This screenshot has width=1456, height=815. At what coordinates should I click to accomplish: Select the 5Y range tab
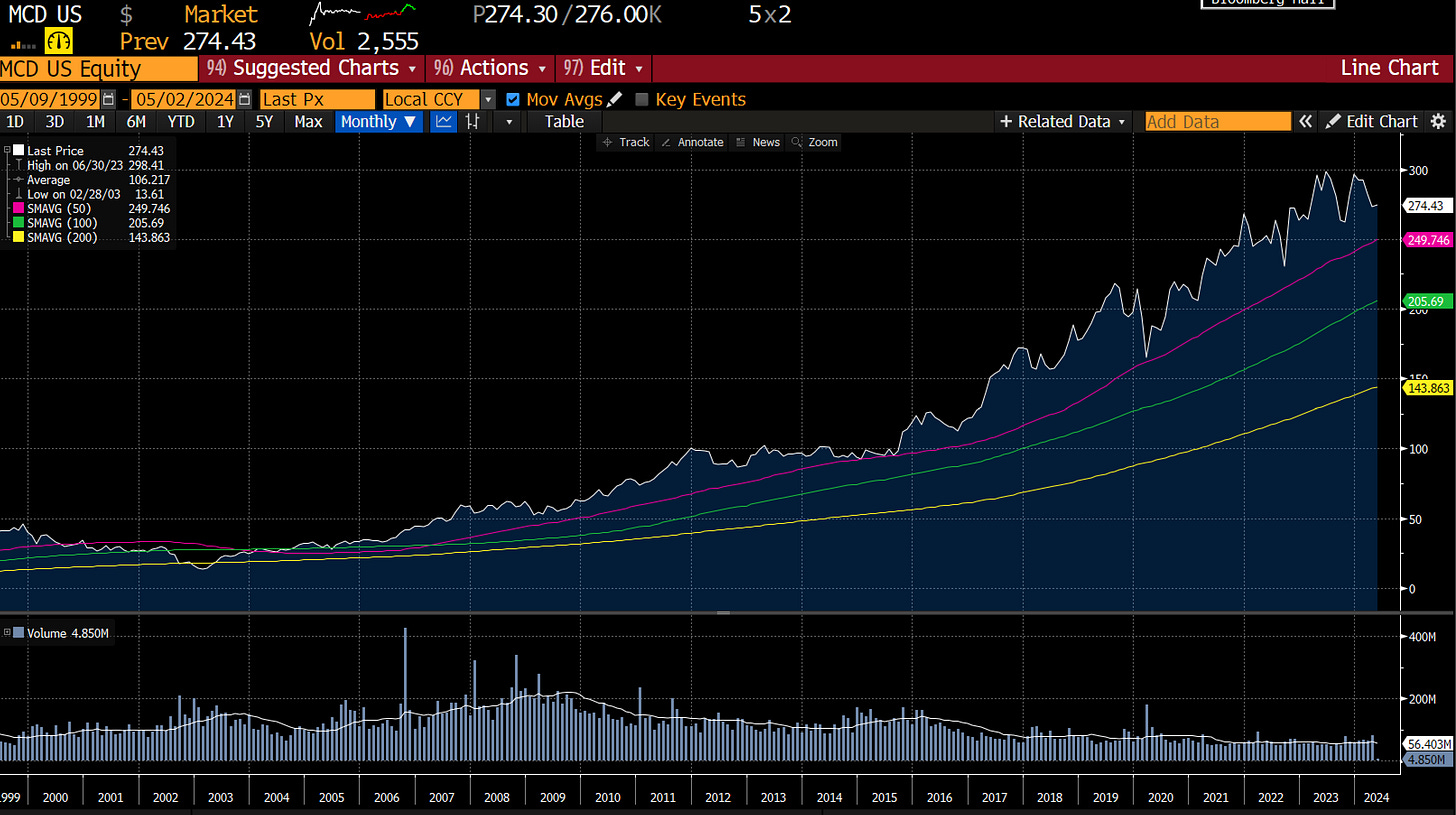264,121
